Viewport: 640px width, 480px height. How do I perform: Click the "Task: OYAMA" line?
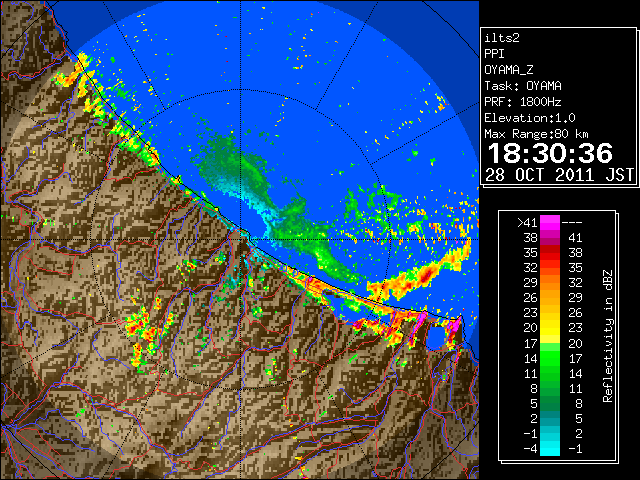523,86
